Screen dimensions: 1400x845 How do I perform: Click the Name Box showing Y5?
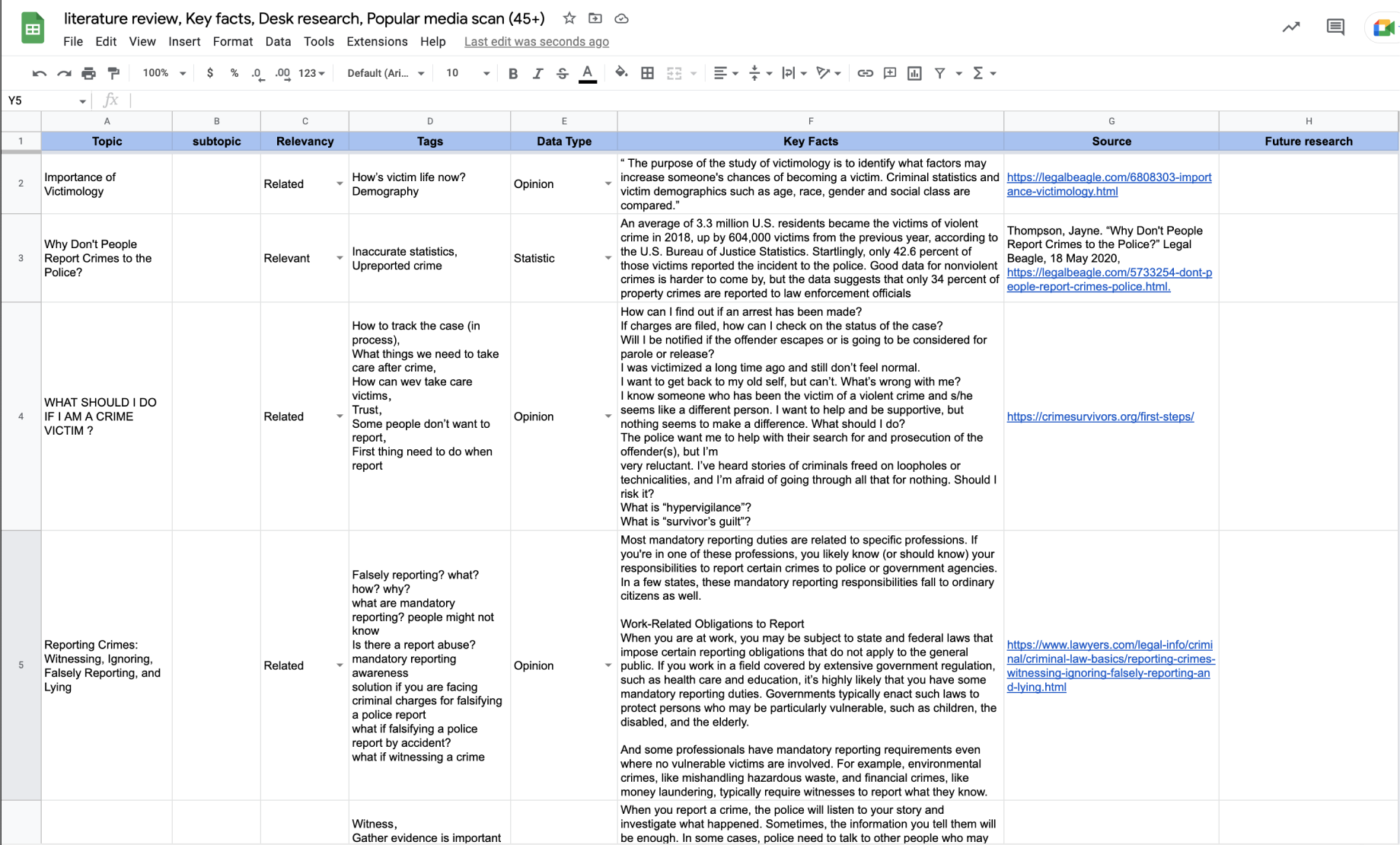pyautogui.click(x=46, y=100)
